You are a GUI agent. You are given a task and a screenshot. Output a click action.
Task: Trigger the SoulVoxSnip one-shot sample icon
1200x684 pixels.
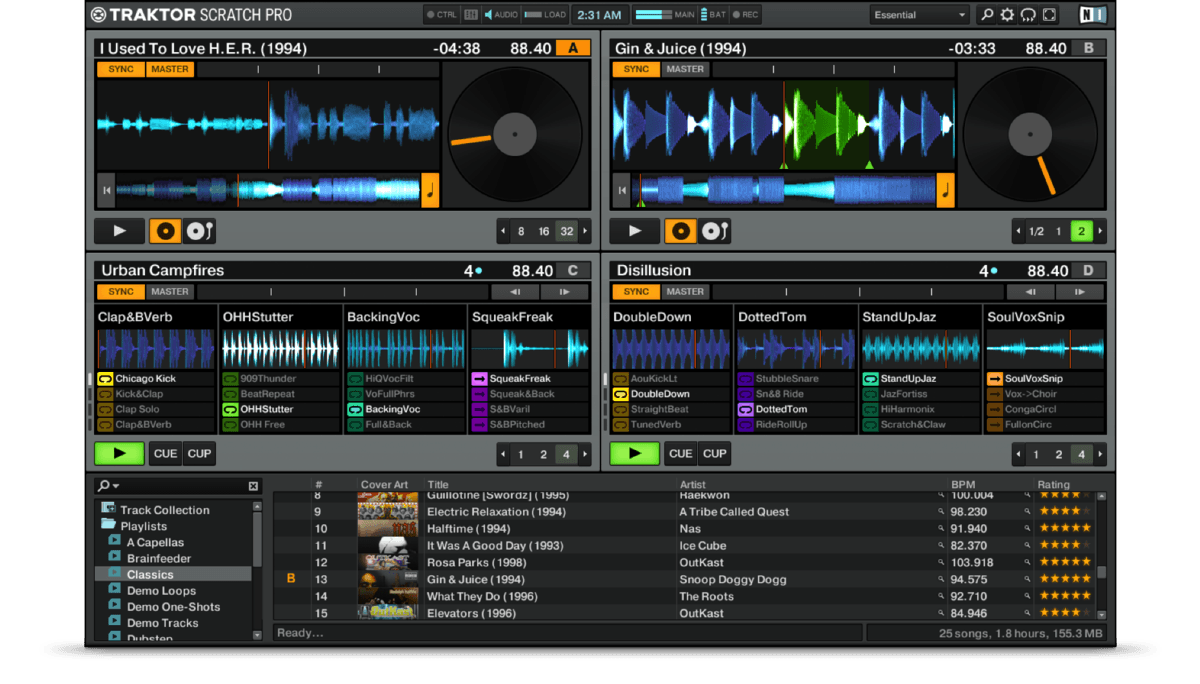coord(994,379)
